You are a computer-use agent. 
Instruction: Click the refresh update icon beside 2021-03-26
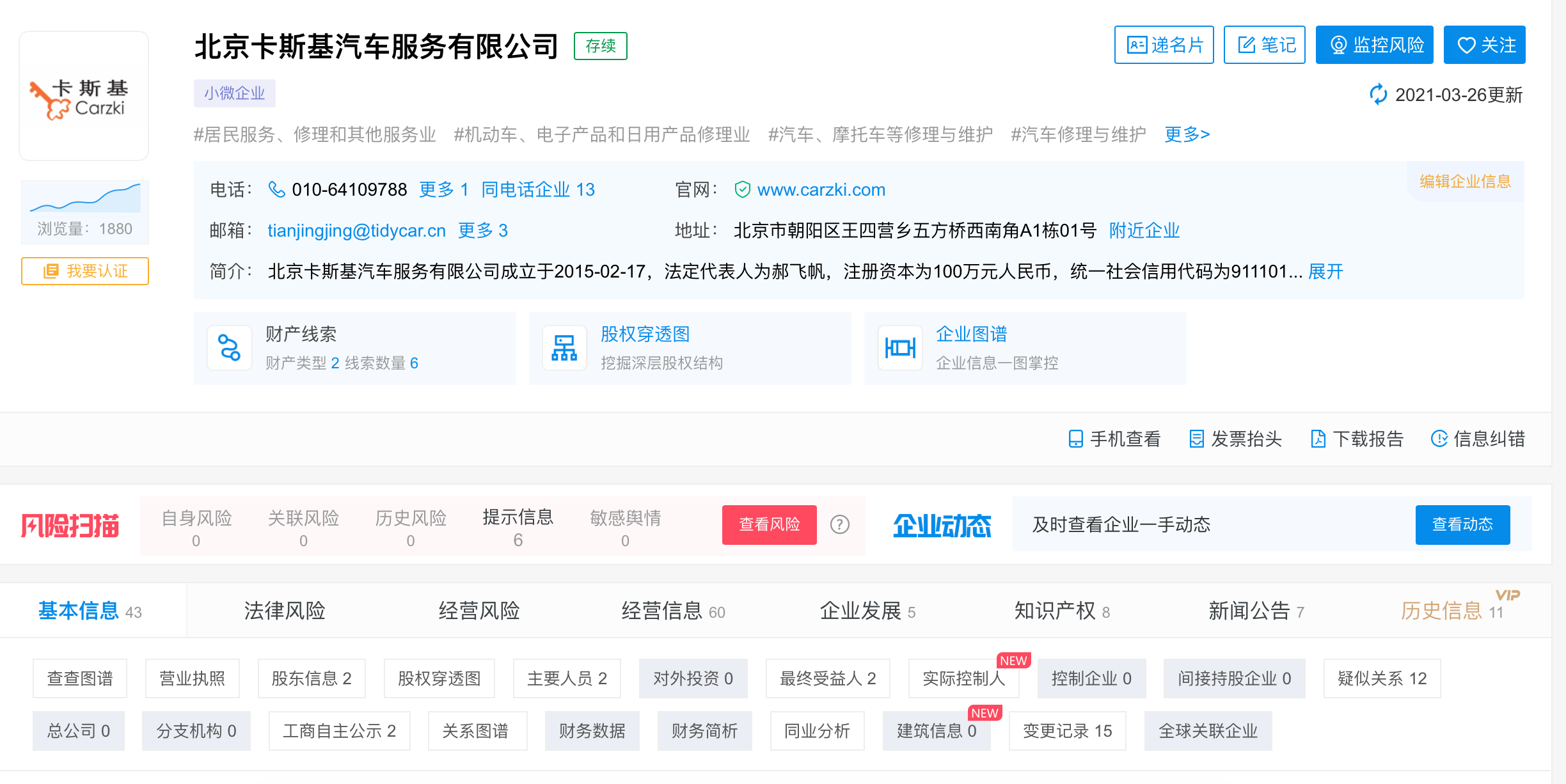1378,95
